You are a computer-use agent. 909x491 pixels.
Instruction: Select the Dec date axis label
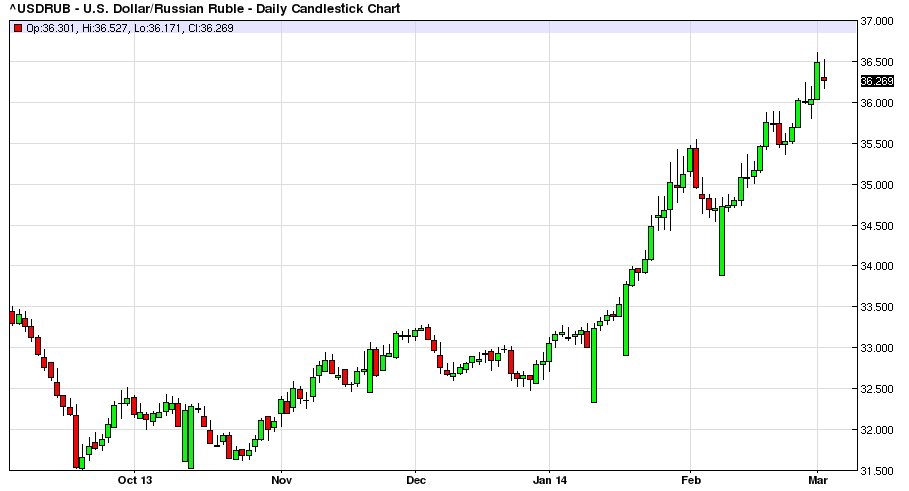tap(416, 480)
